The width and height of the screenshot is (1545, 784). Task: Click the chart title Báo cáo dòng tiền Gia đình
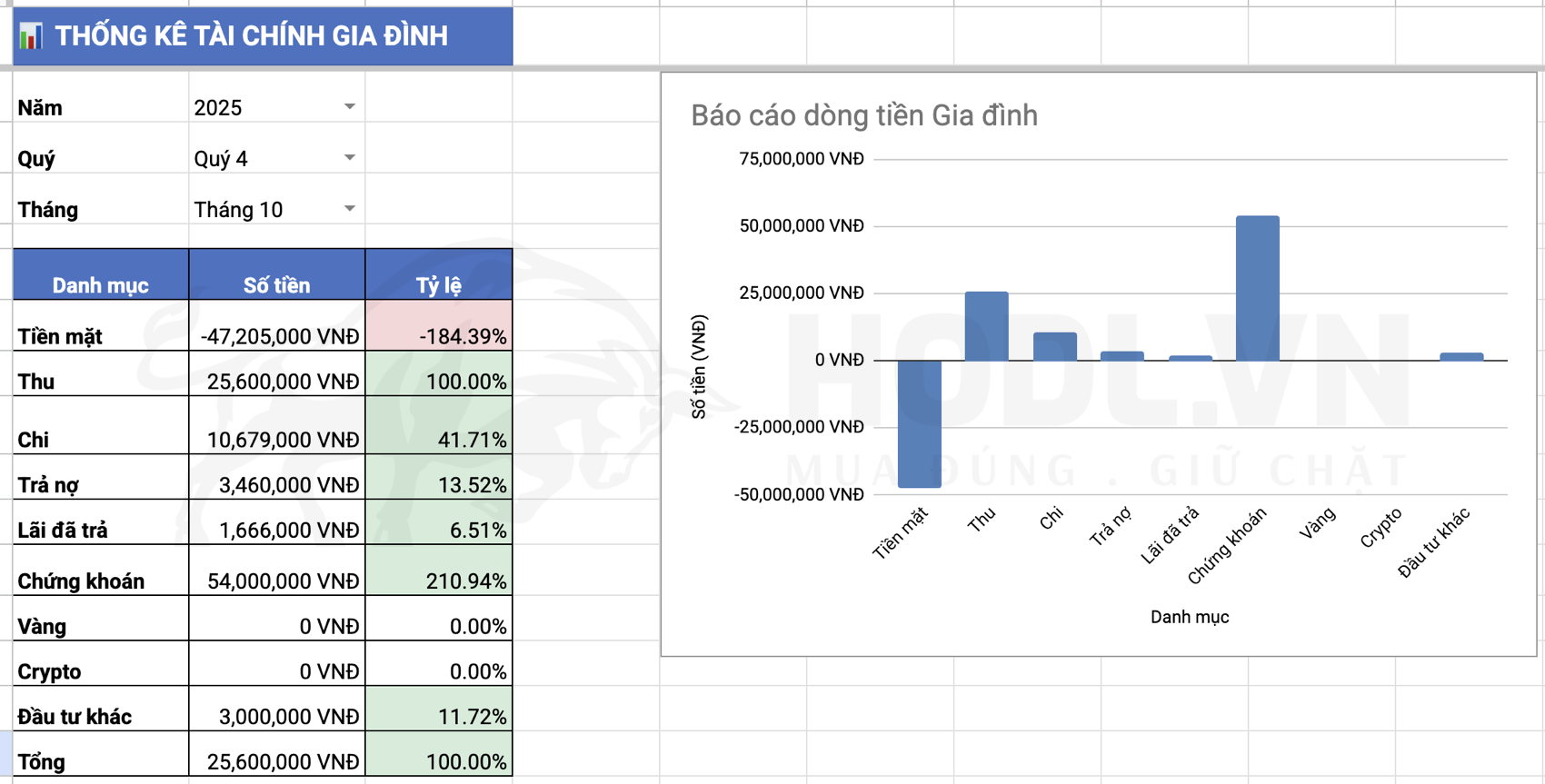pyautogui.click(x=863, y=115)
